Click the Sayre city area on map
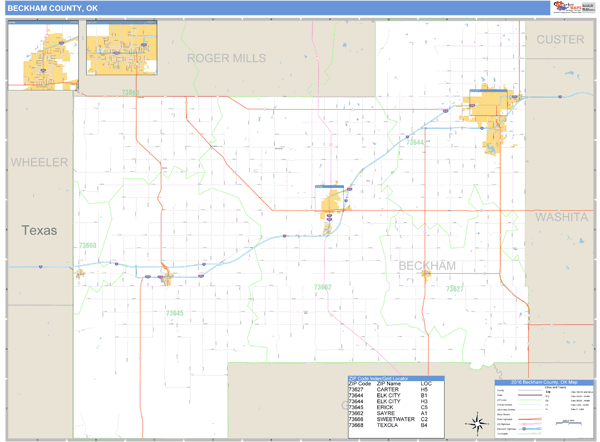The height and width of the screenshot is (442, 600). [x=331, y=208]
